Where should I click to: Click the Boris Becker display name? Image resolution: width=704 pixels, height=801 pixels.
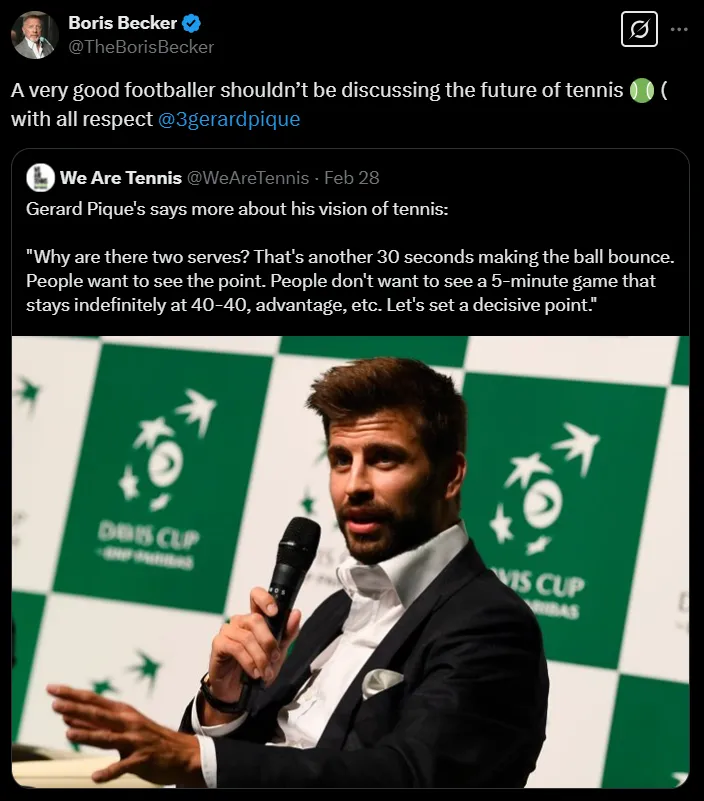pos(123,23)
